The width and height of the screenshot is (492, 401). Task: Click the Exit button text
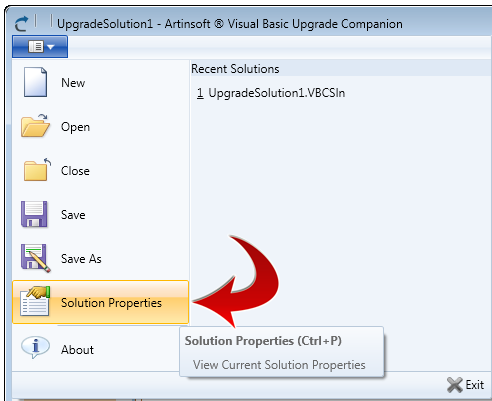pos(475,385)
